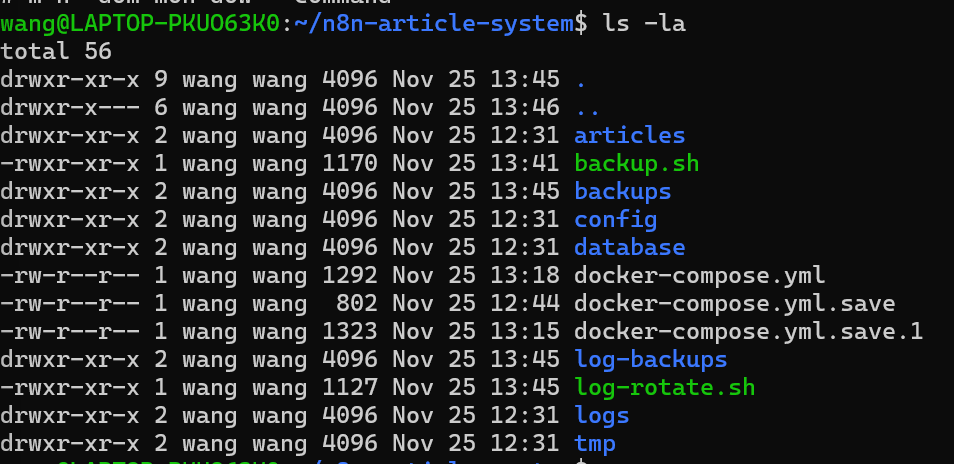
Task: Click the logs directory name
Action: pyautogui.click(x=601, y=415)
